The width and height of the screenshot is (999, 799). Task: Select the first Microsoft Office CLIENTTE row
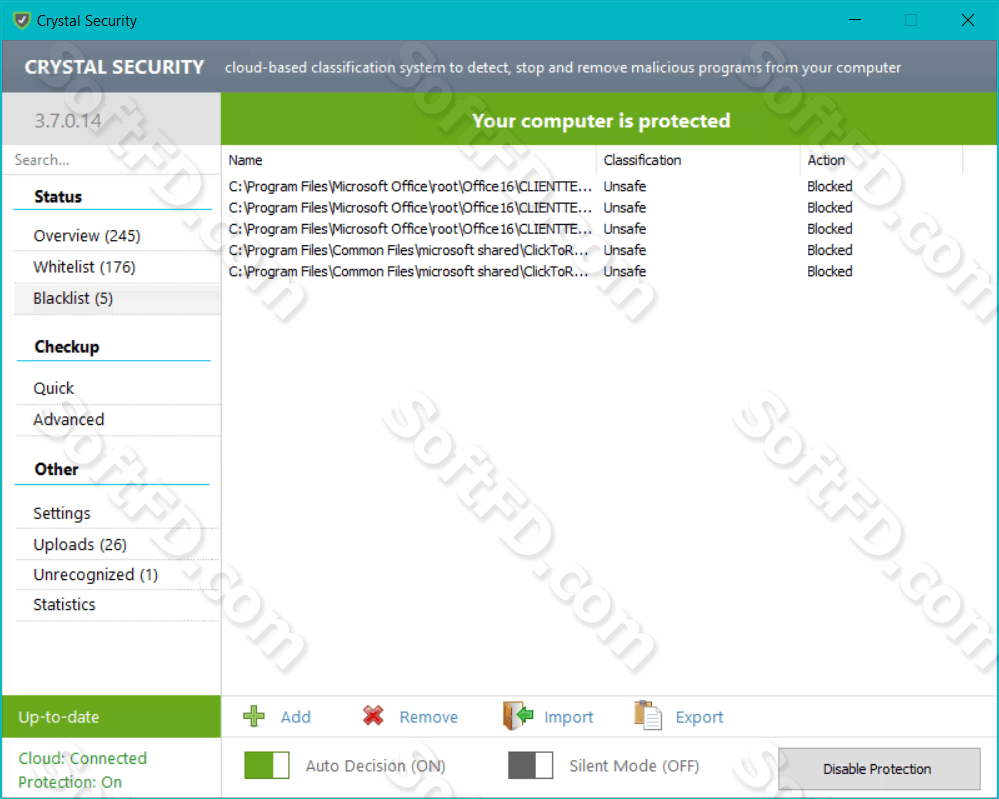coord(593,186)
